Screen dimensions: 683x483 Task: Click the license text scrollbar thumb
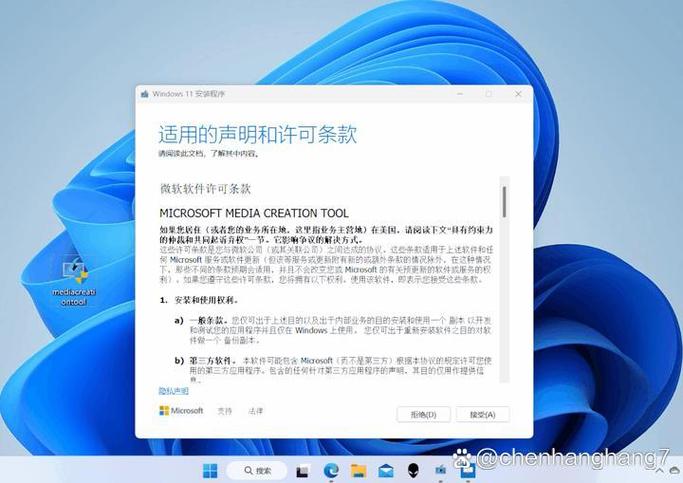tap(504, 201)
